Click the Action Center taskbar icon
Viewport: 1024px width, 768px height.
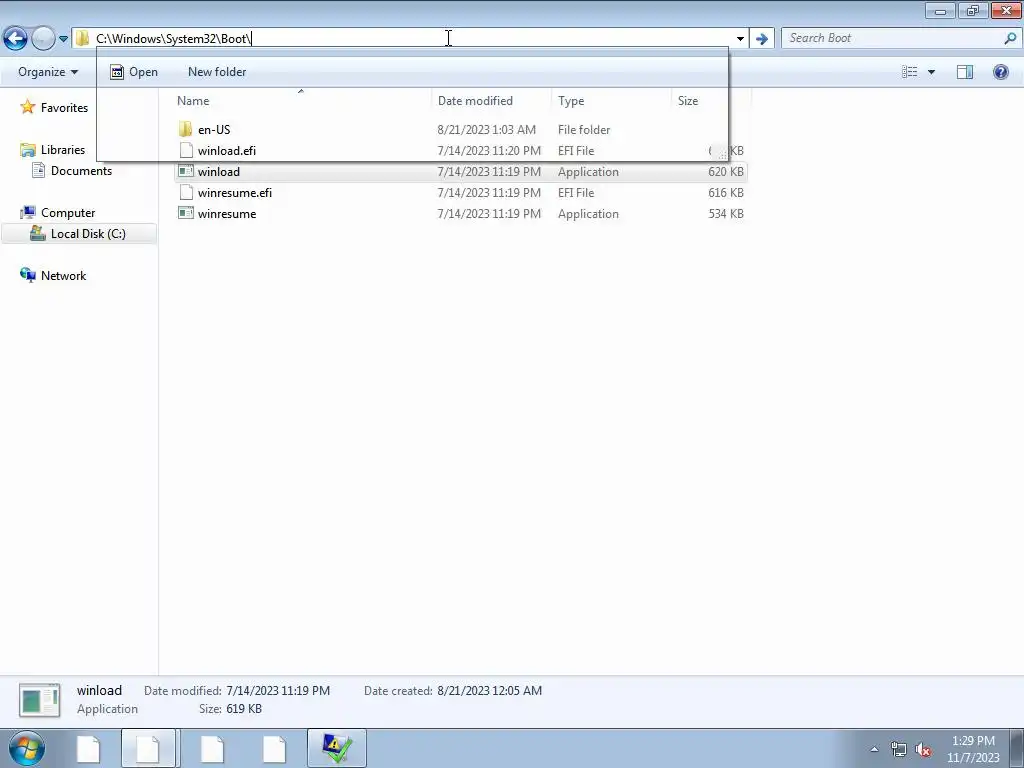click(x=336, y=748)
